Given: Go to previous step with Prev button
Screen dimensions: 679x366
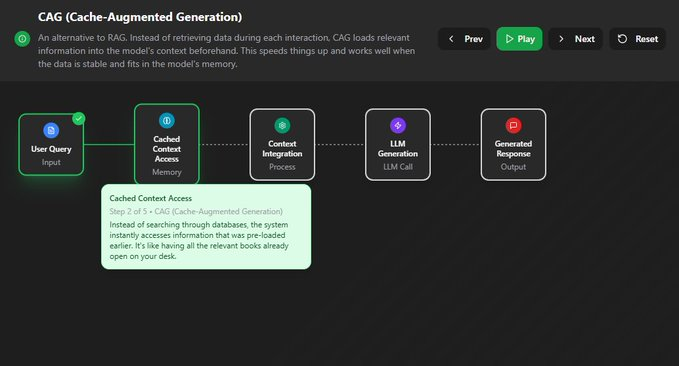Looking at the screenshot, I should 465,39.
